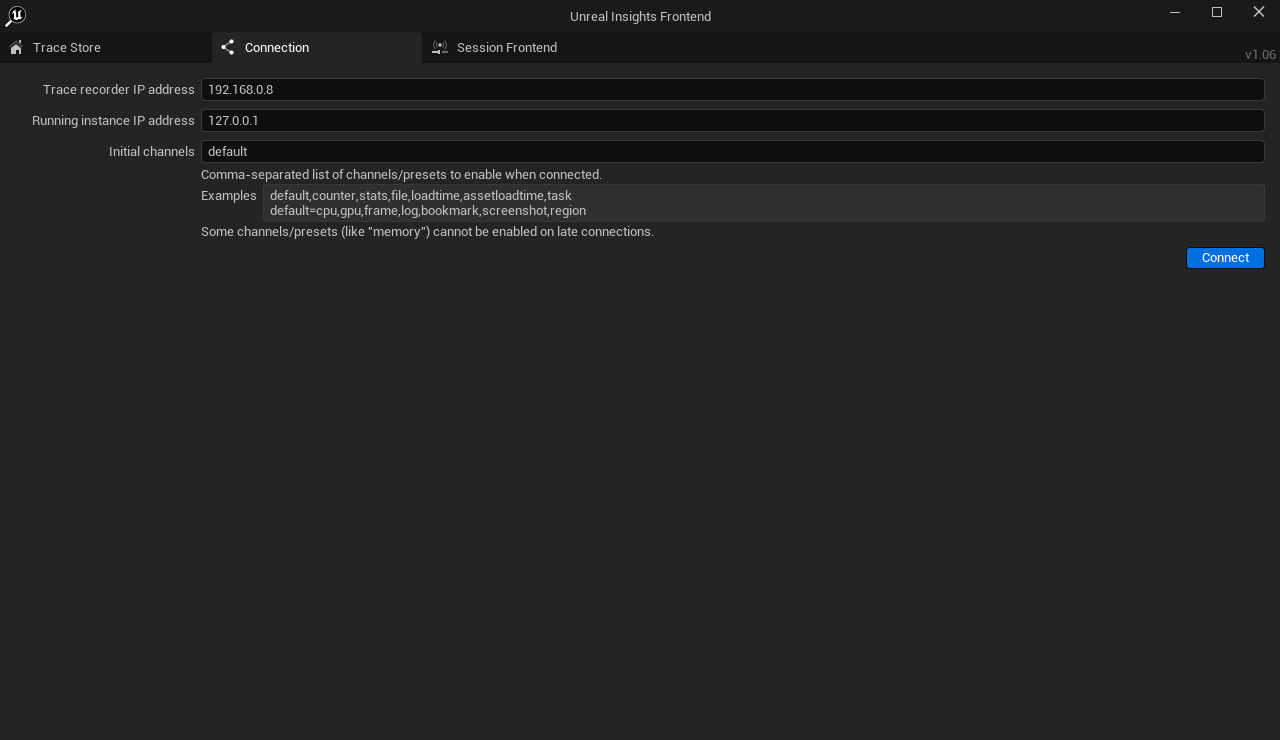The image size is (1280, 740).
Task: Click the 'Trace recorder IP address' label
Action: pos(119,90)
